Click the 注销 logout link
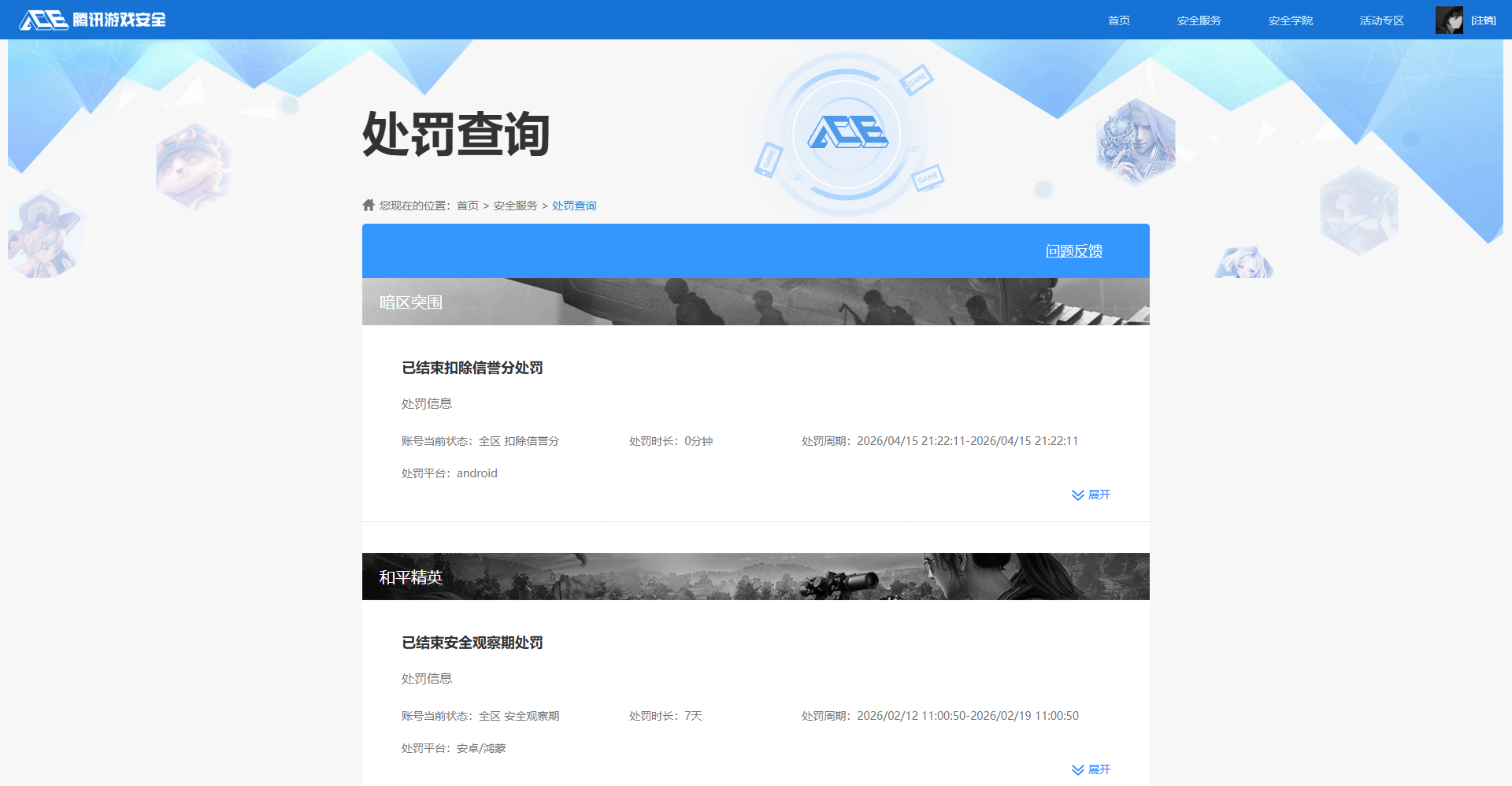1512x786 pixels. point(1484,20)
